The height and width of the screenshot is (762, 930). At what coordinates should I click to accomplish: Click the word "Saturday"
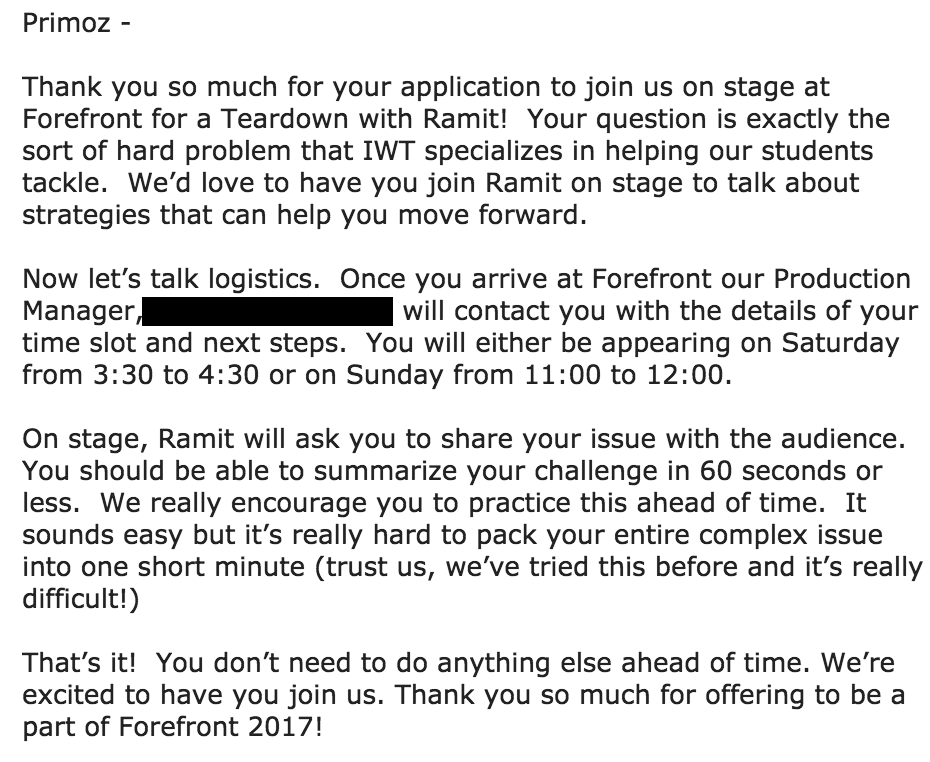pyautogui.click(x=840, y=343)
